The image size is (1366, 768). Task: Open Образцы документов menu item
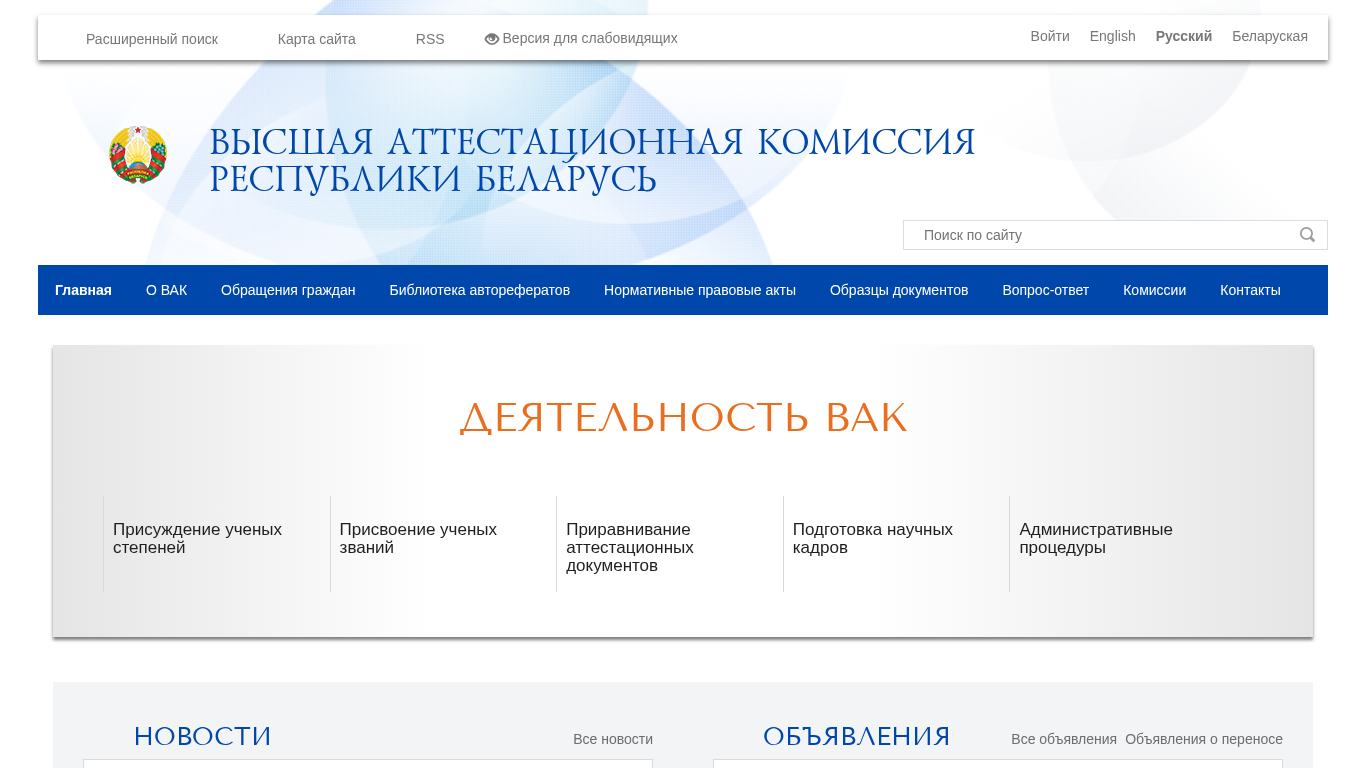point(899,290)
